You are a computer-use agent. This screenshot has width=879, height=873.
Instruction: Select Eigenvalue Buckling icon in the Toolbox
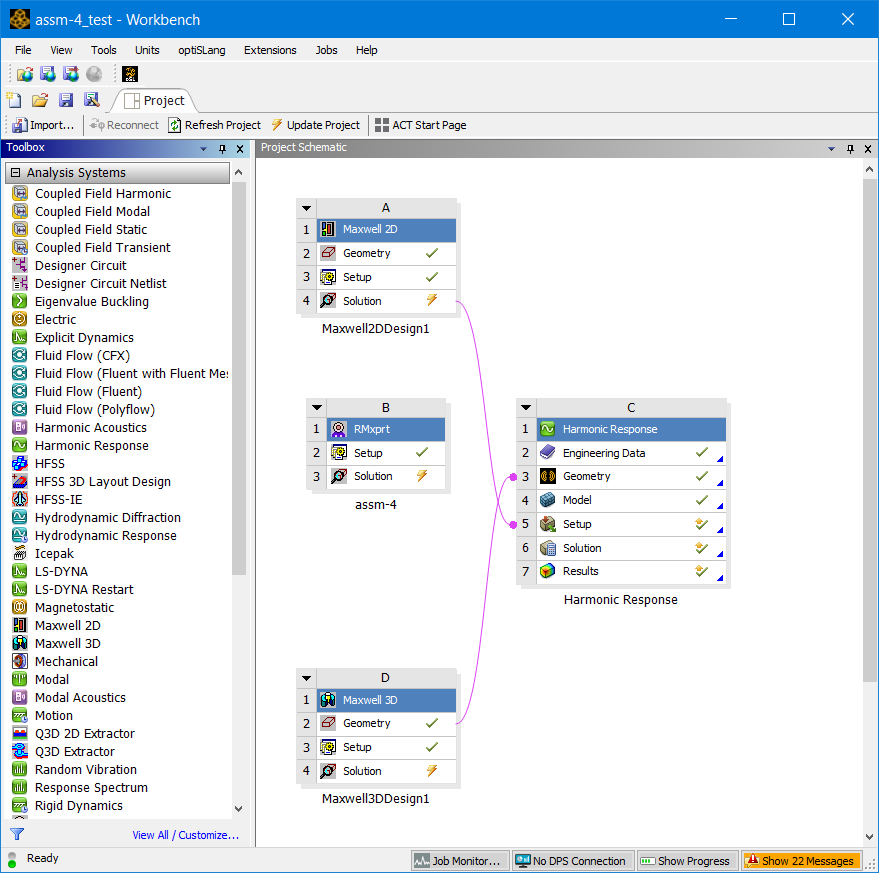click(x=20, y=301)
